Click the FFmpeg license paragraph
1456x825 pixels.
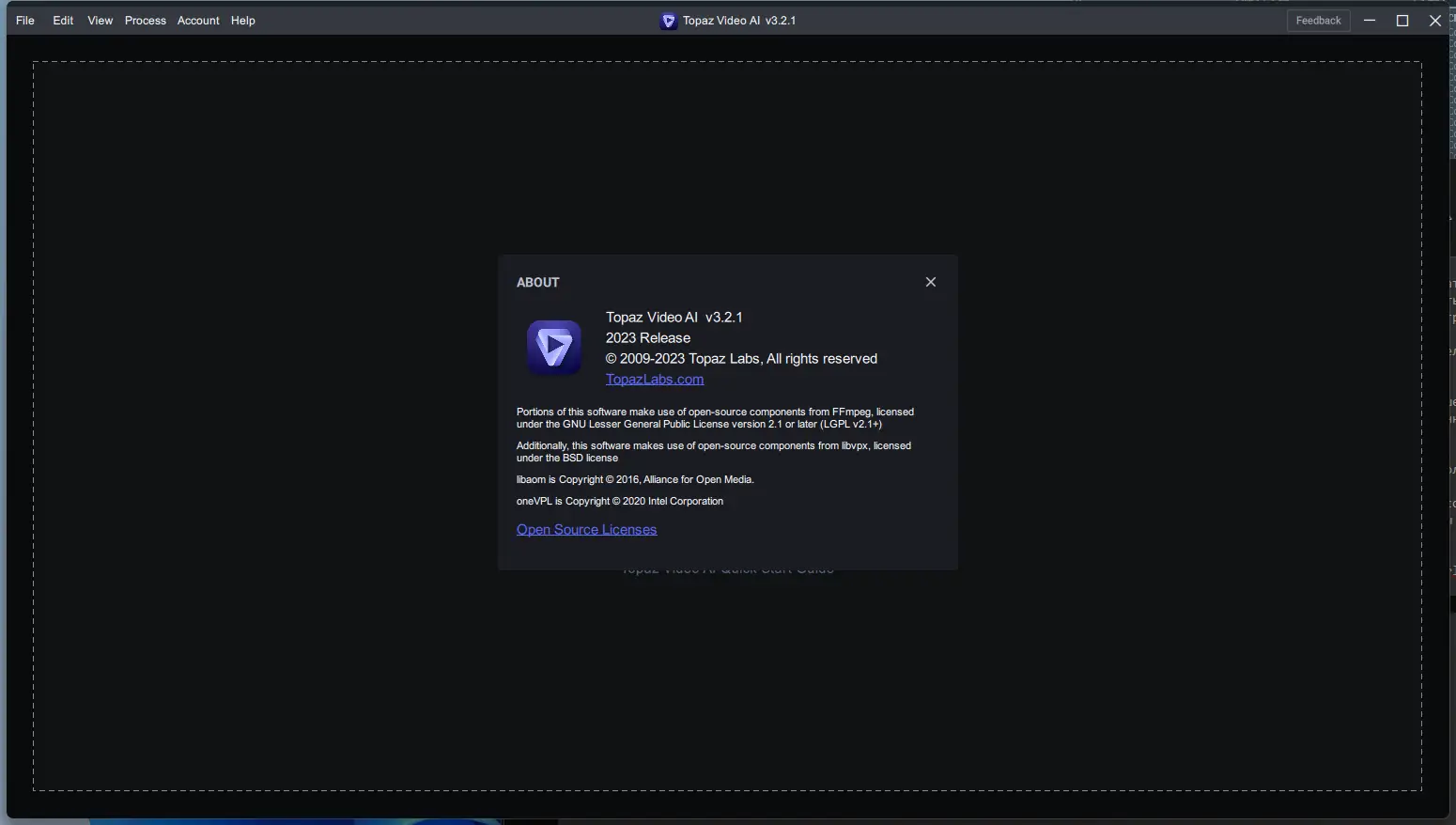coord(715,418)
